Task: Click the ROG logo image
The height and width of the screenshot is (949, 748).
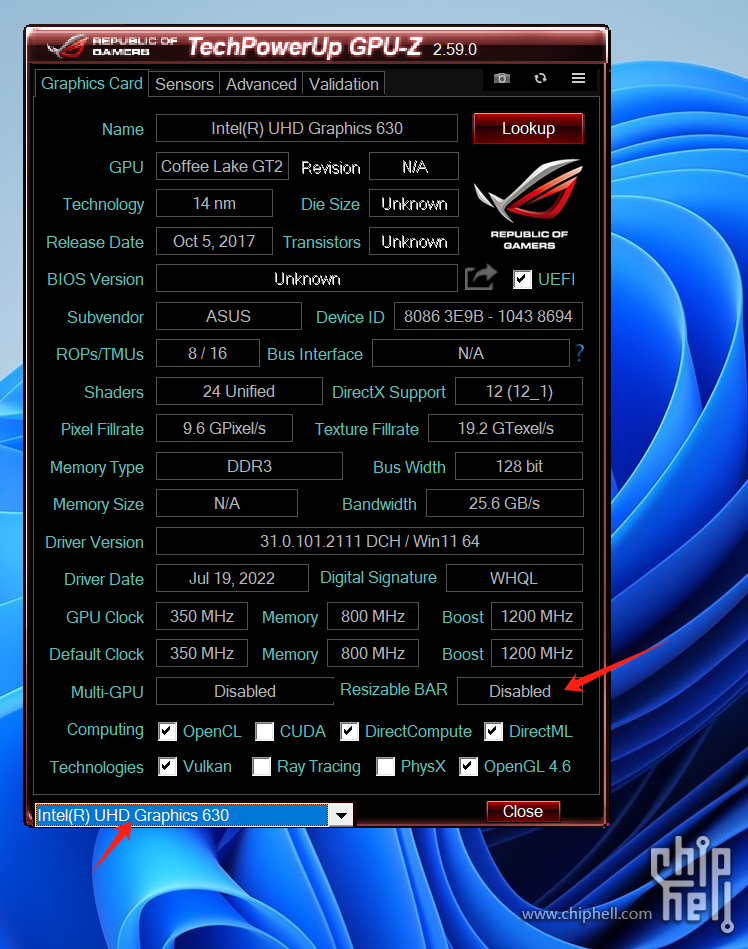Action: (x=529, y=204)
